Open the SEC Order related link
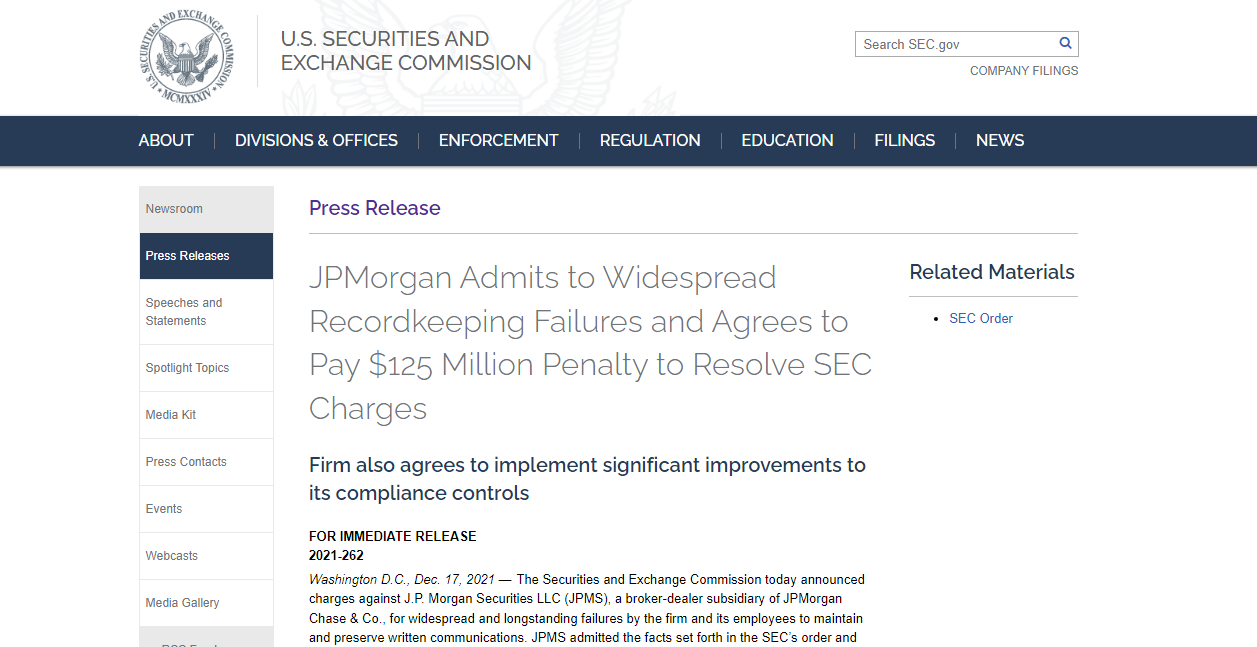The width and height of the screenshot is (1257, 647). [981, 319]
